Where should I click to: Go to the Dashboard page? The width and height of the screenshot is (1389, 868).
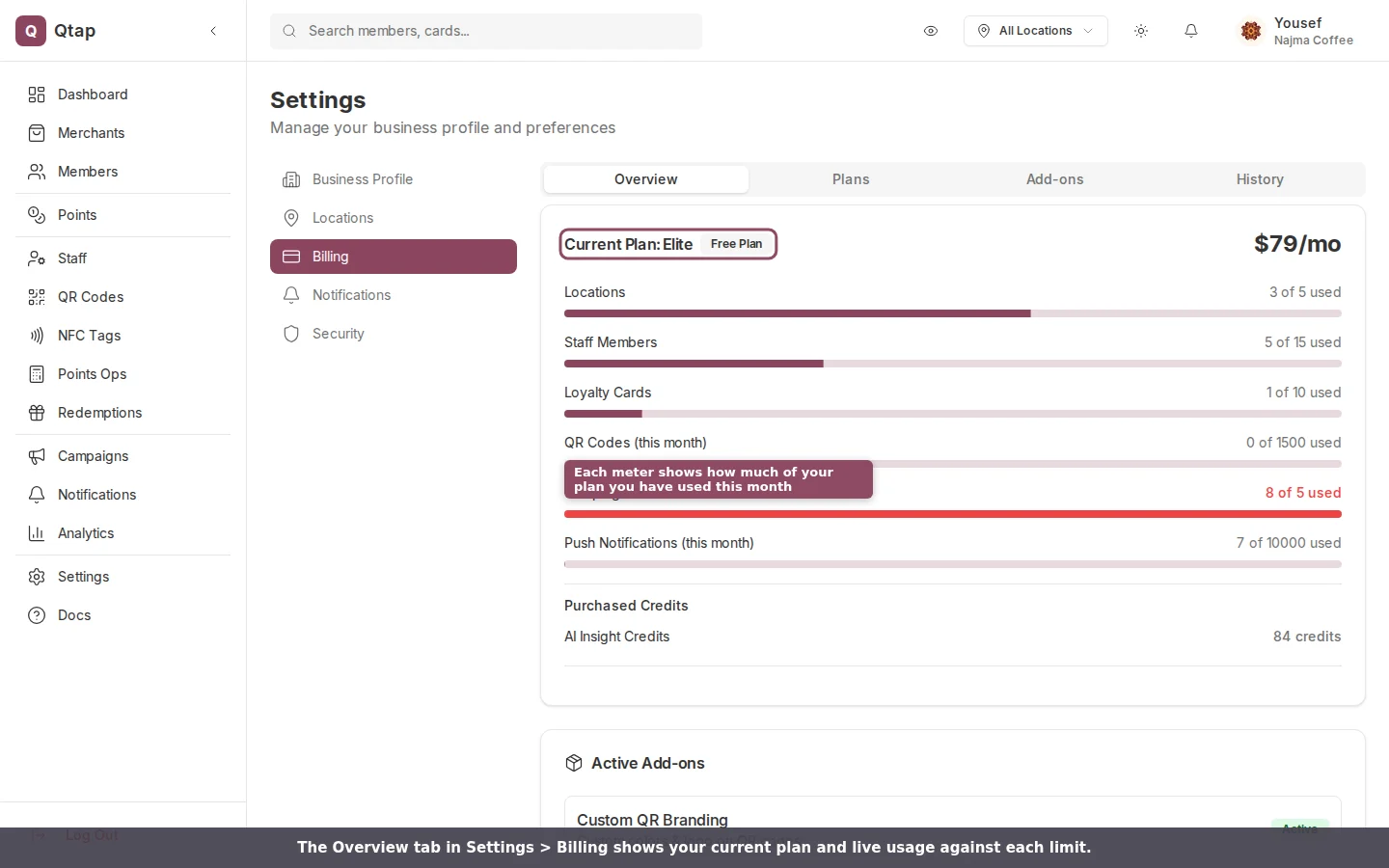pos(123,95)
